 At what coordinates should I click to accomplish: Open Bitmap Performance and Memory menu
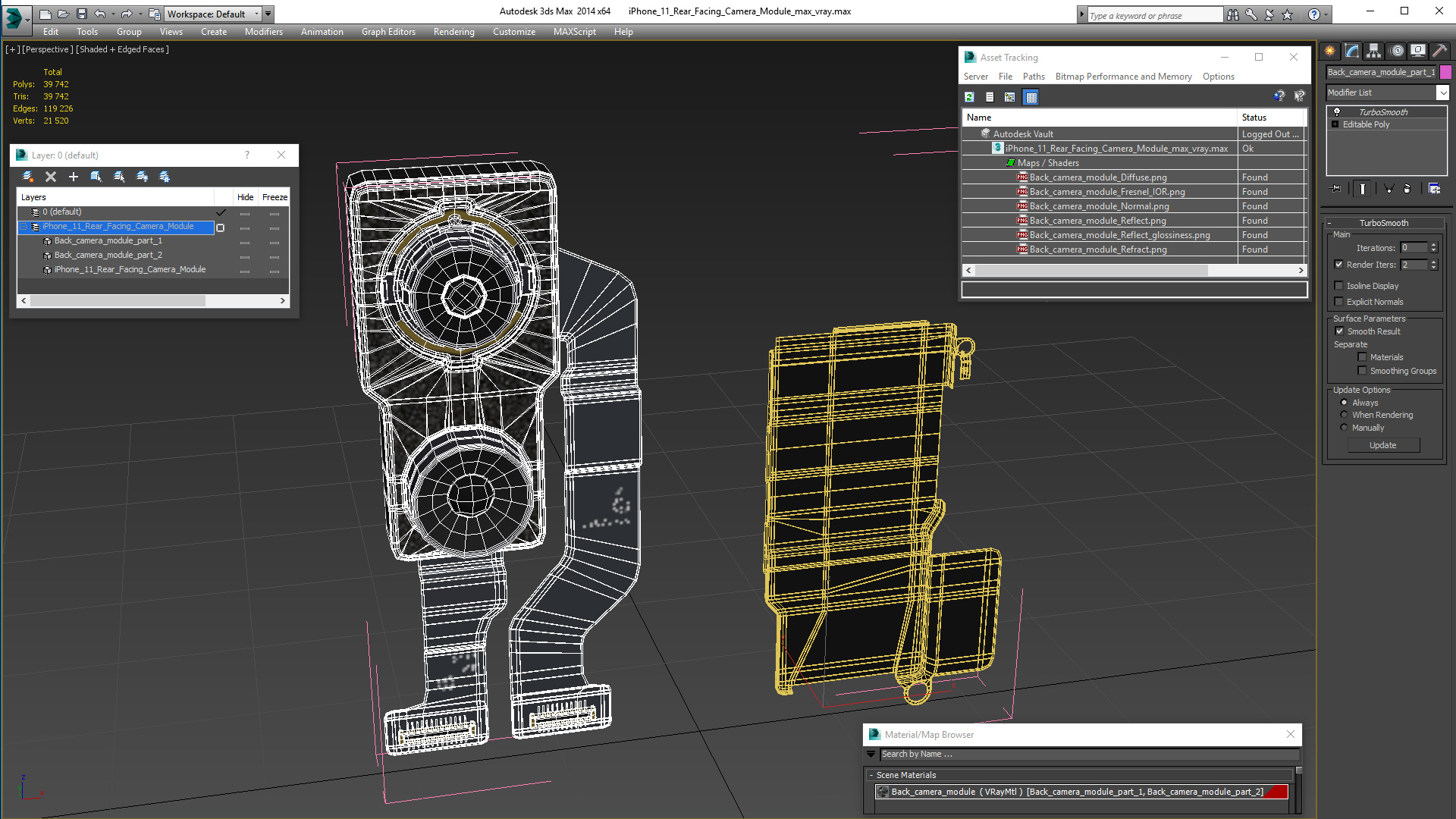(x=1123, y=77)
